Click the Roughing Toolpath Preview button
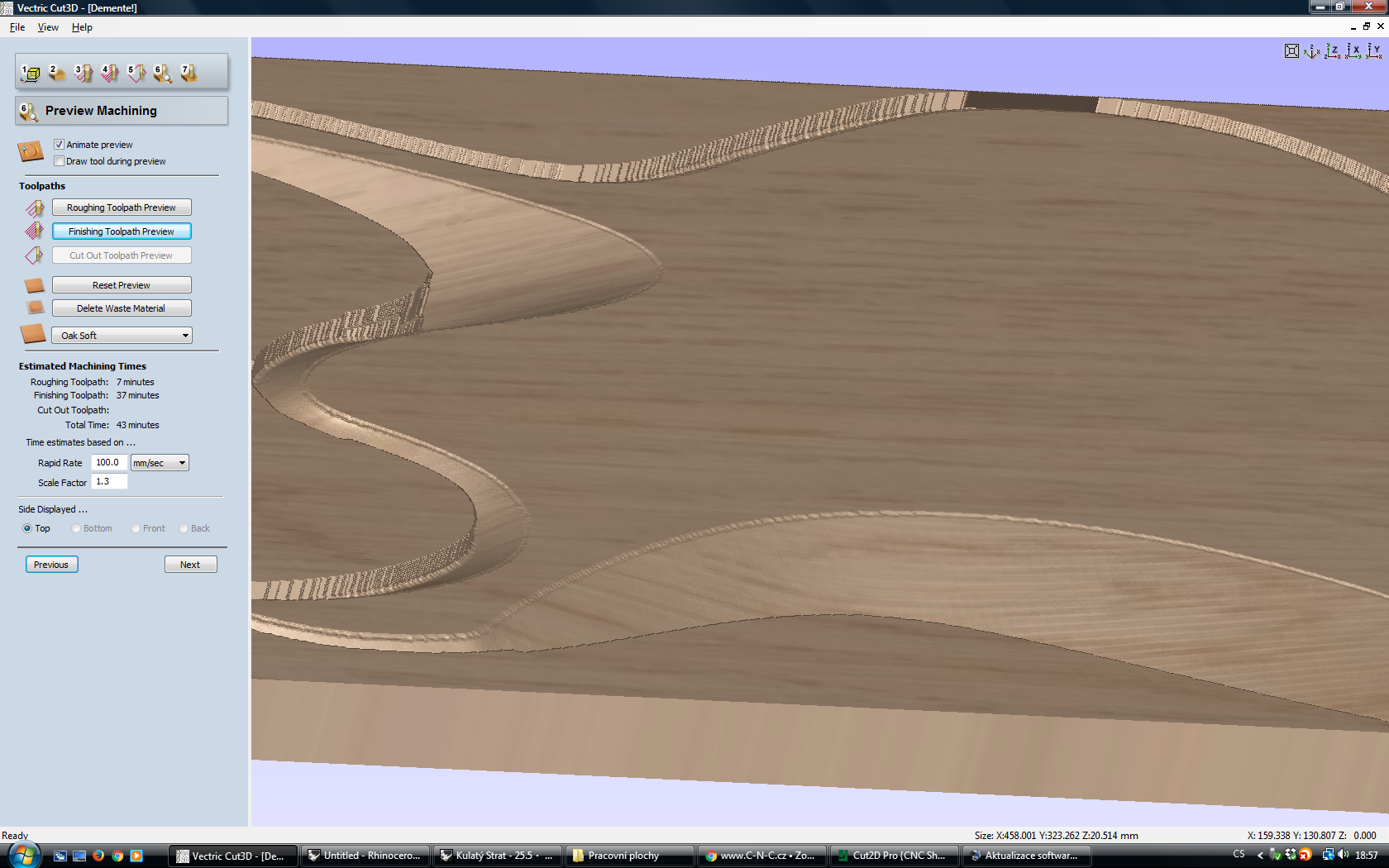The image size is (1389, 868). [122, 207]
